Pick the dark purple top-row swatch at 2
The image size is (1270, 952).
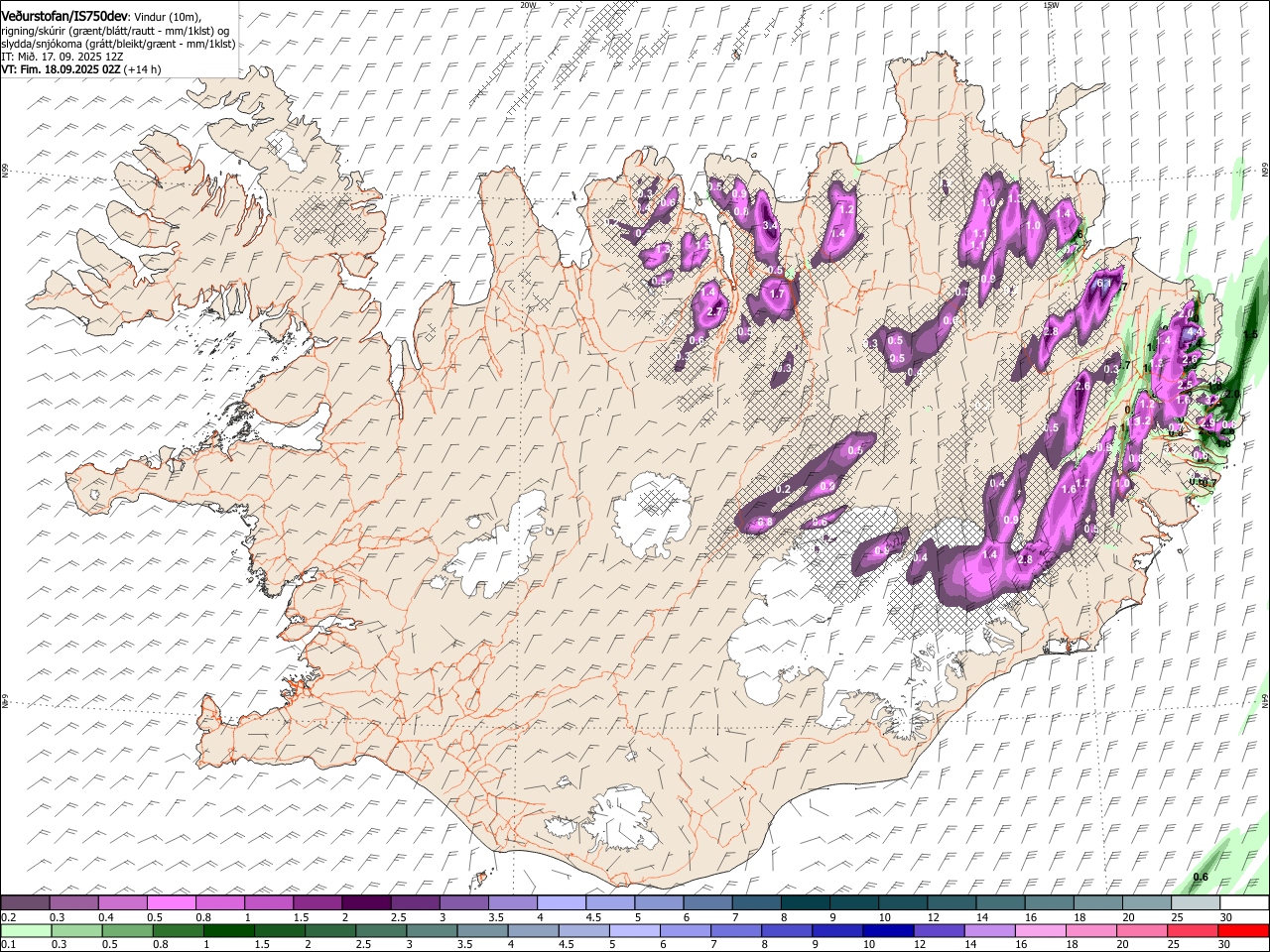[x=366, y=903]
